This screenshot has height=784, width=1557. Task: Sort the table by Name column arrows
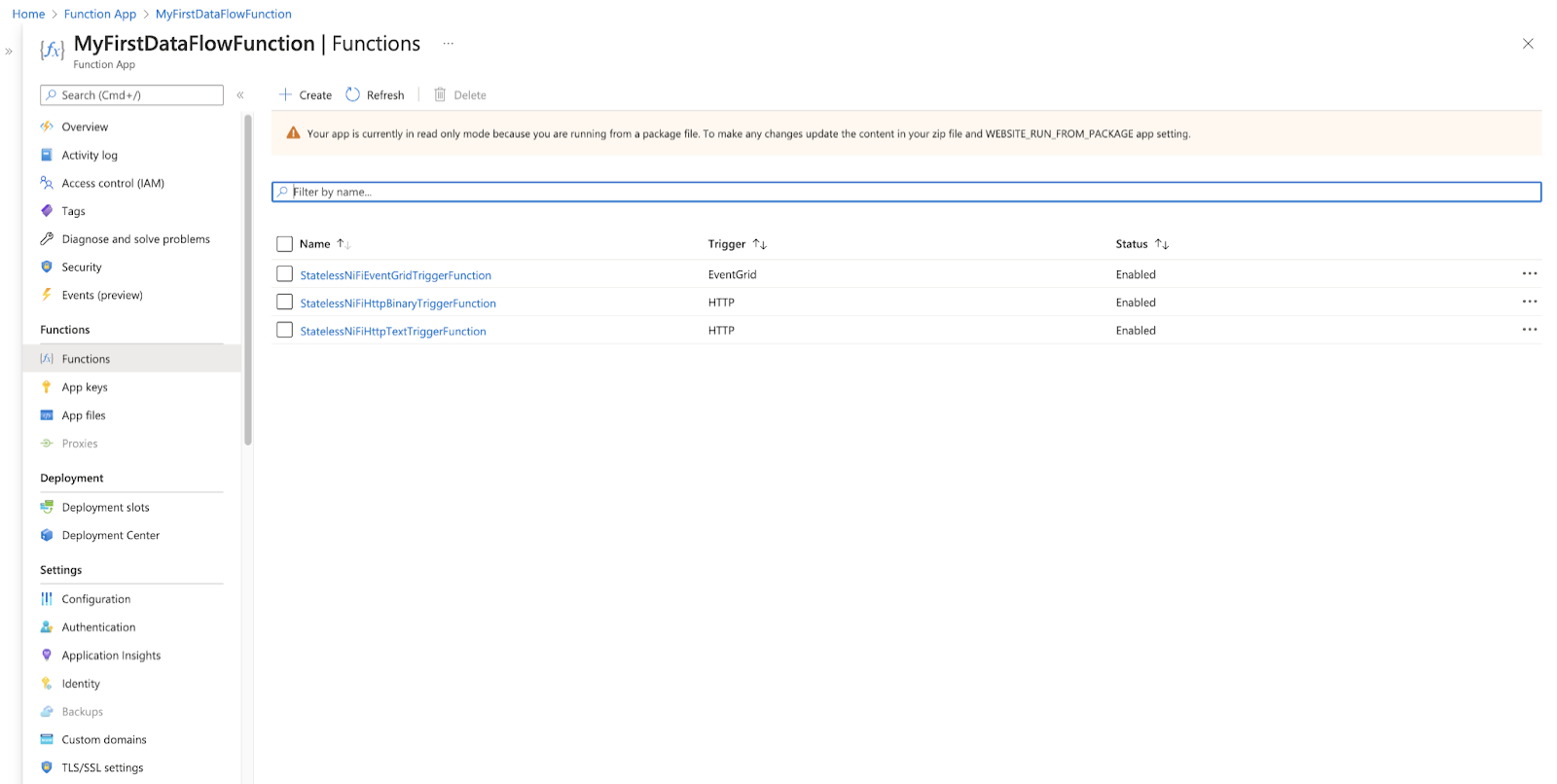[x=344, y=244]
